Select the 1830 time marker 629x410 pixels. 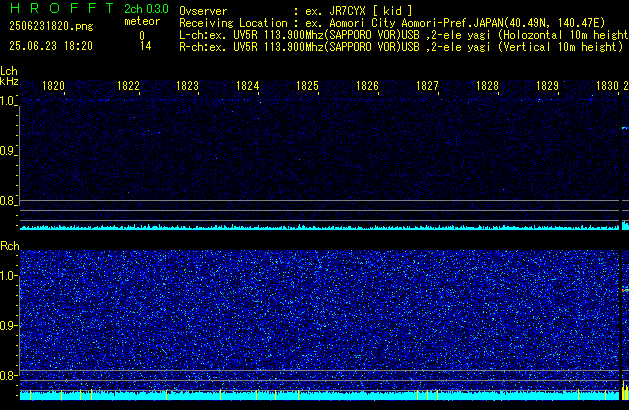607,86
